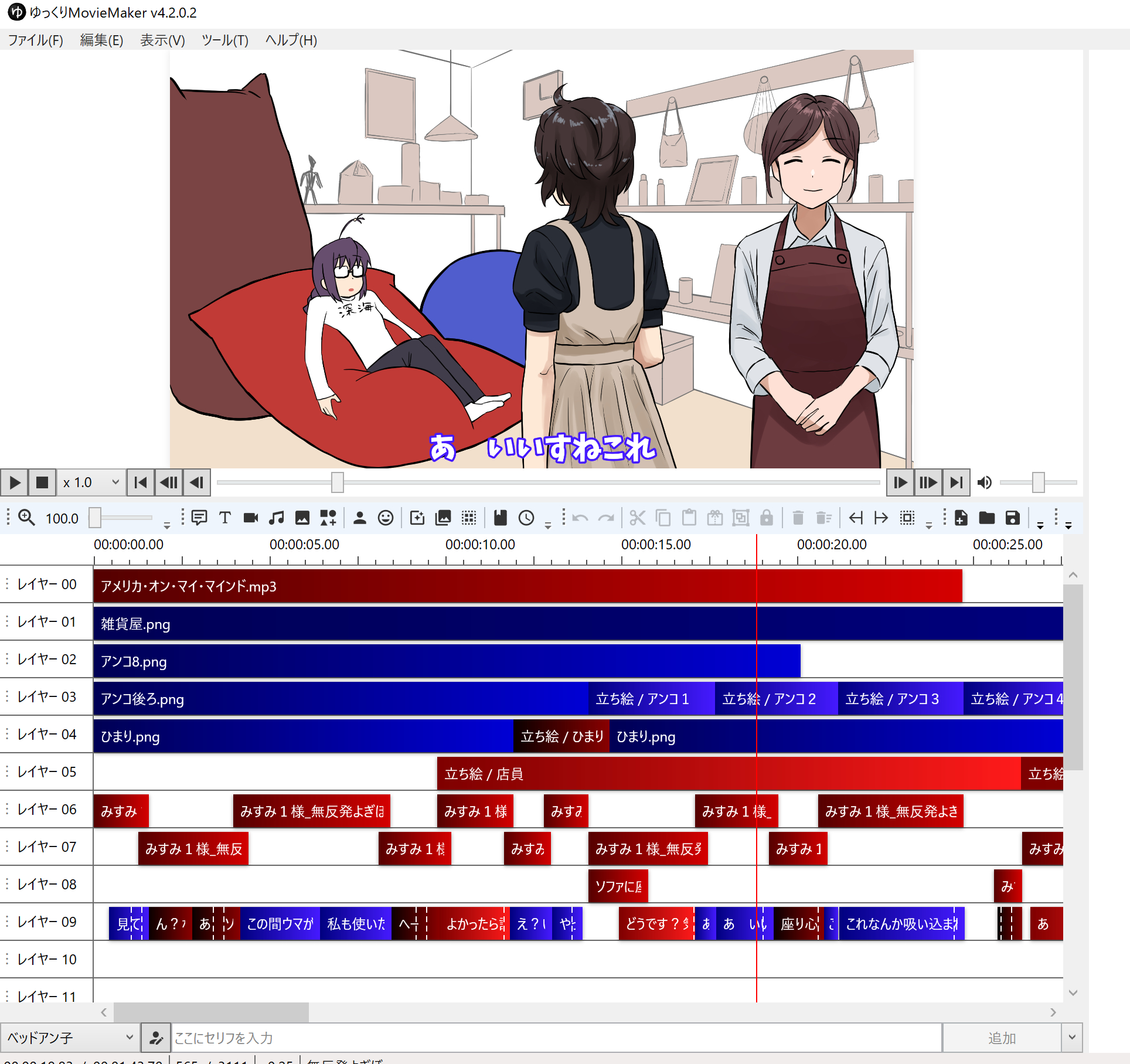Viewport: 1130px width, 1064px height.
Task: Select the text item tool in the toolbar
Action: click(x=225, y=518)
